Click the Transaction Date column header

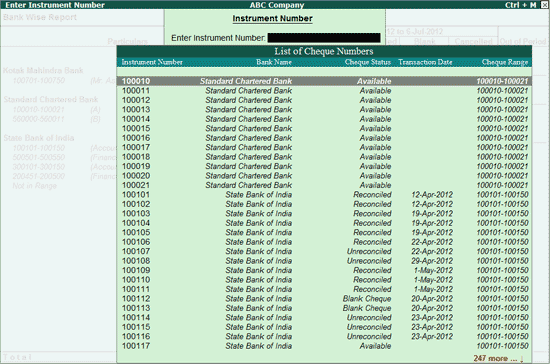(425, 62)
